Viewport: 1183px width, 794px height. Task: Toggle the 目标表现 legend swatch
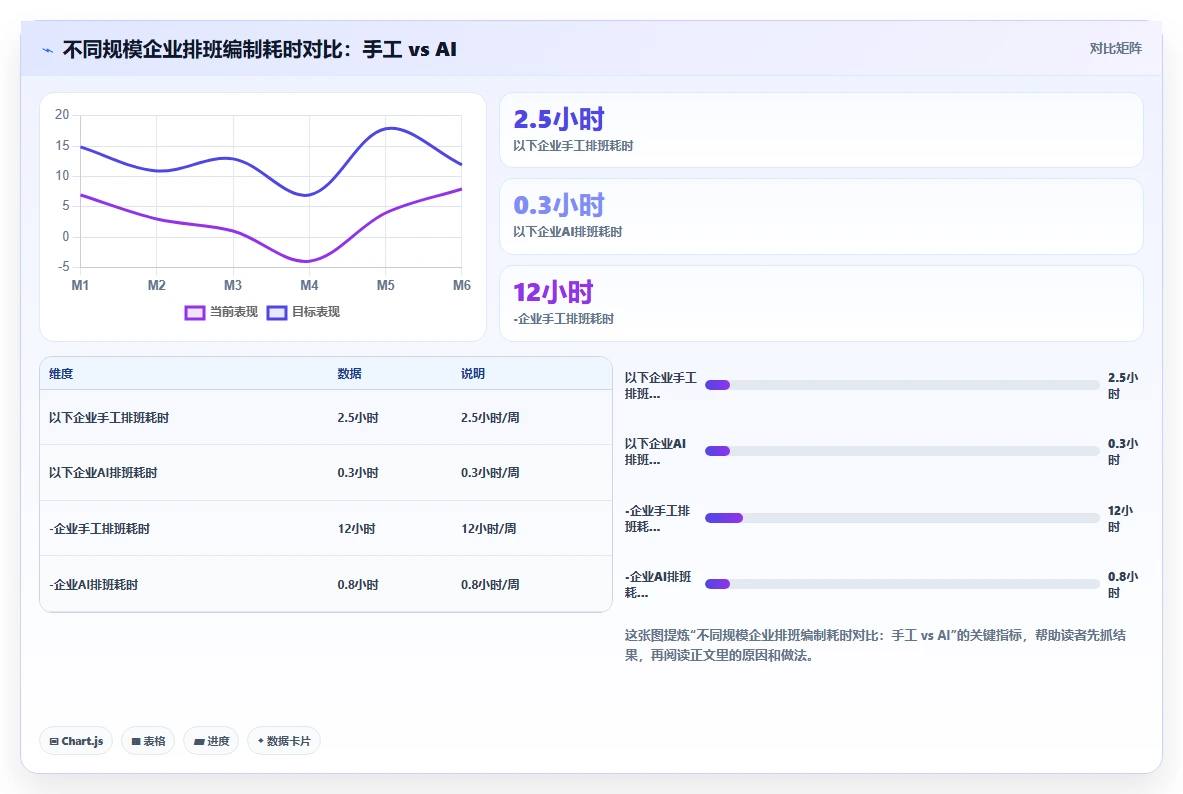tap(277, 312)
